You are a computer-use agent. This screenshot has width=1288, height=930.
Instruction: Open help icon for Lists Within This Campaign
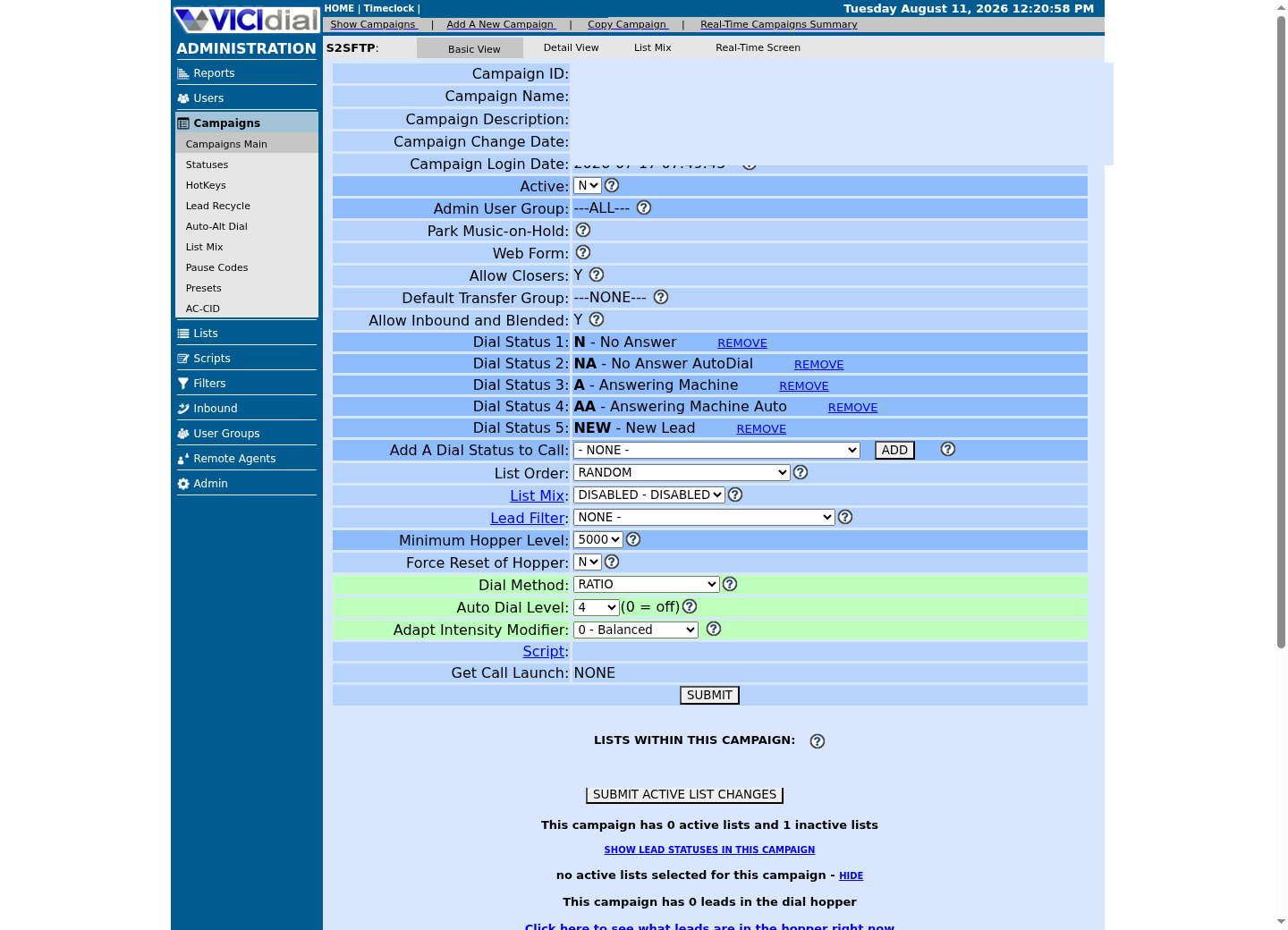(818, 741)
